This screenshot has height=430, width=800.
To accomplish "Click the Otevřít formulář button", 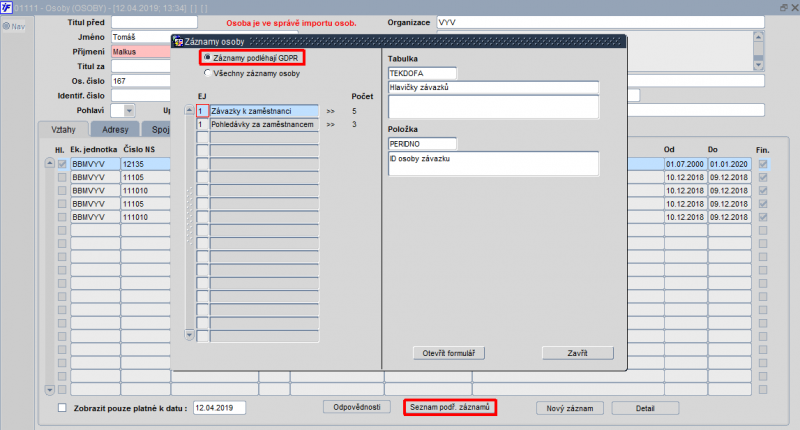I will coord(448,353).
